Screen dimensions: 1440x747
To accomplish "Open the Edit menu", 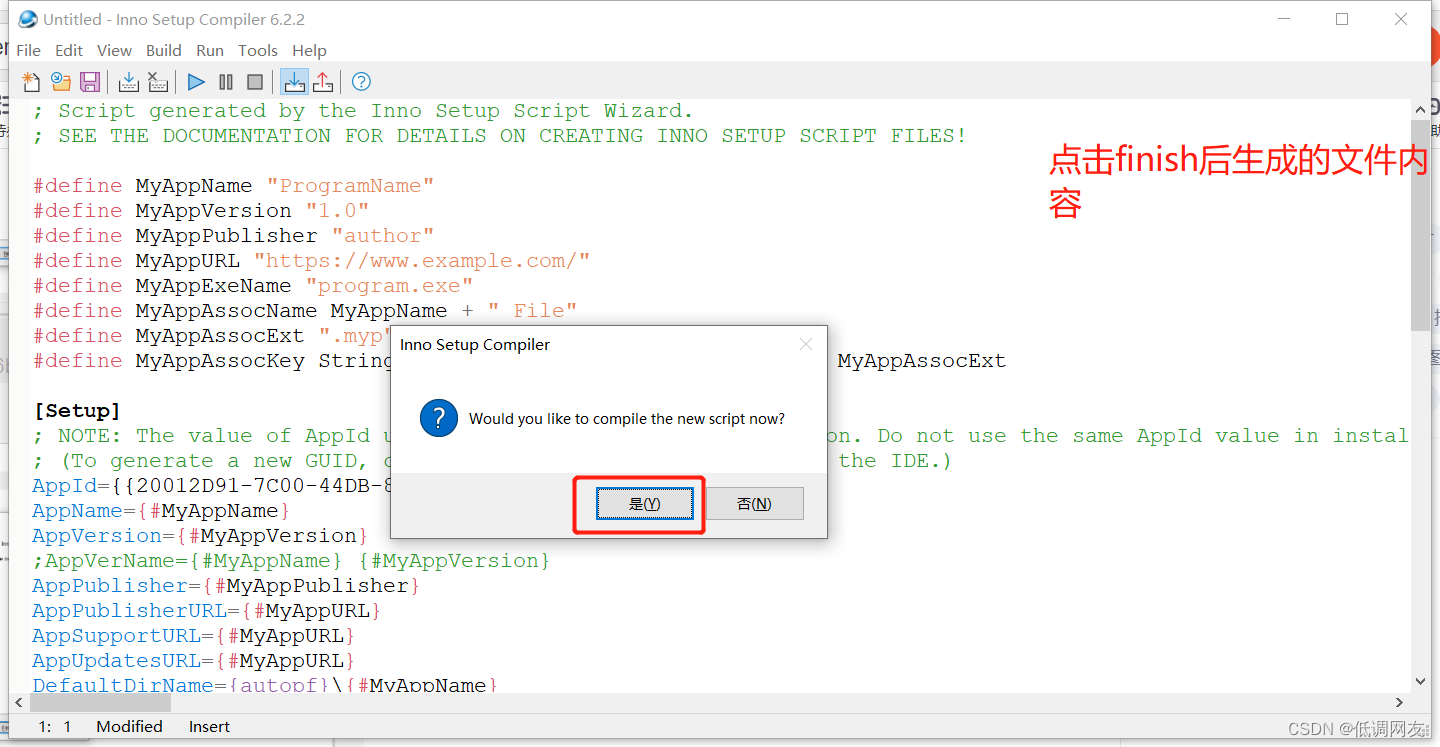I will (x=69, y=50).
